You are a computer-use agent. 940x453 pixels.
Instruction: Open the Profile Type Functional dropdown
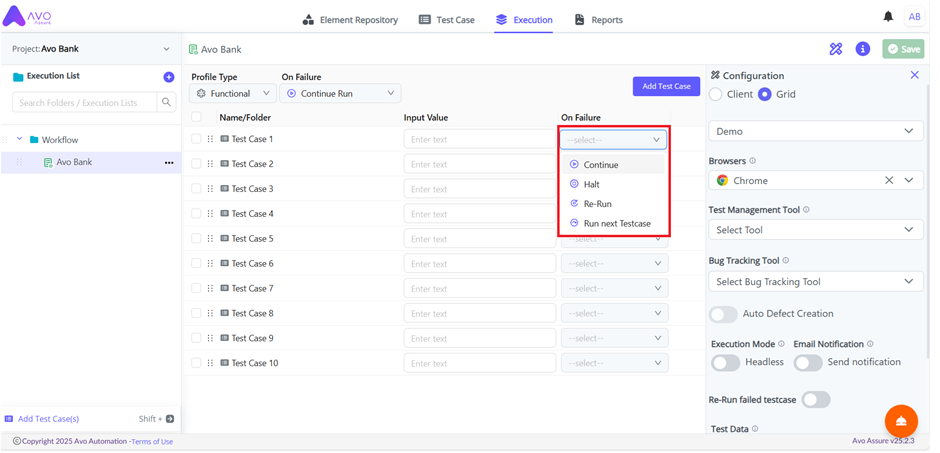233,94
